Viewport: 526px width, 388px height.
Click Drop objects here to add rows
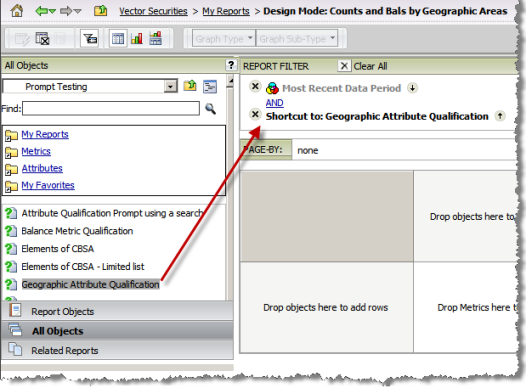tap(326, 308)
